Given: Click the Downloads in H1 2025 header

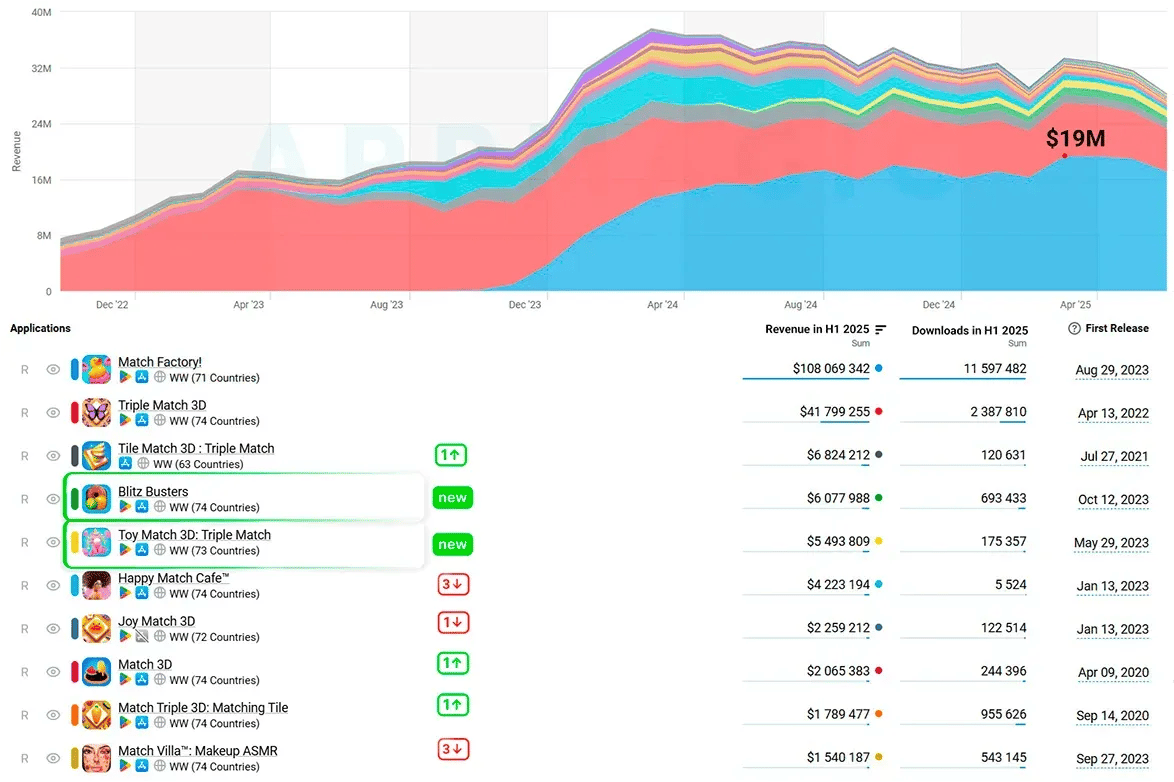Looking at the screenshot, I should pyautogui.click(x=970, y=330).
